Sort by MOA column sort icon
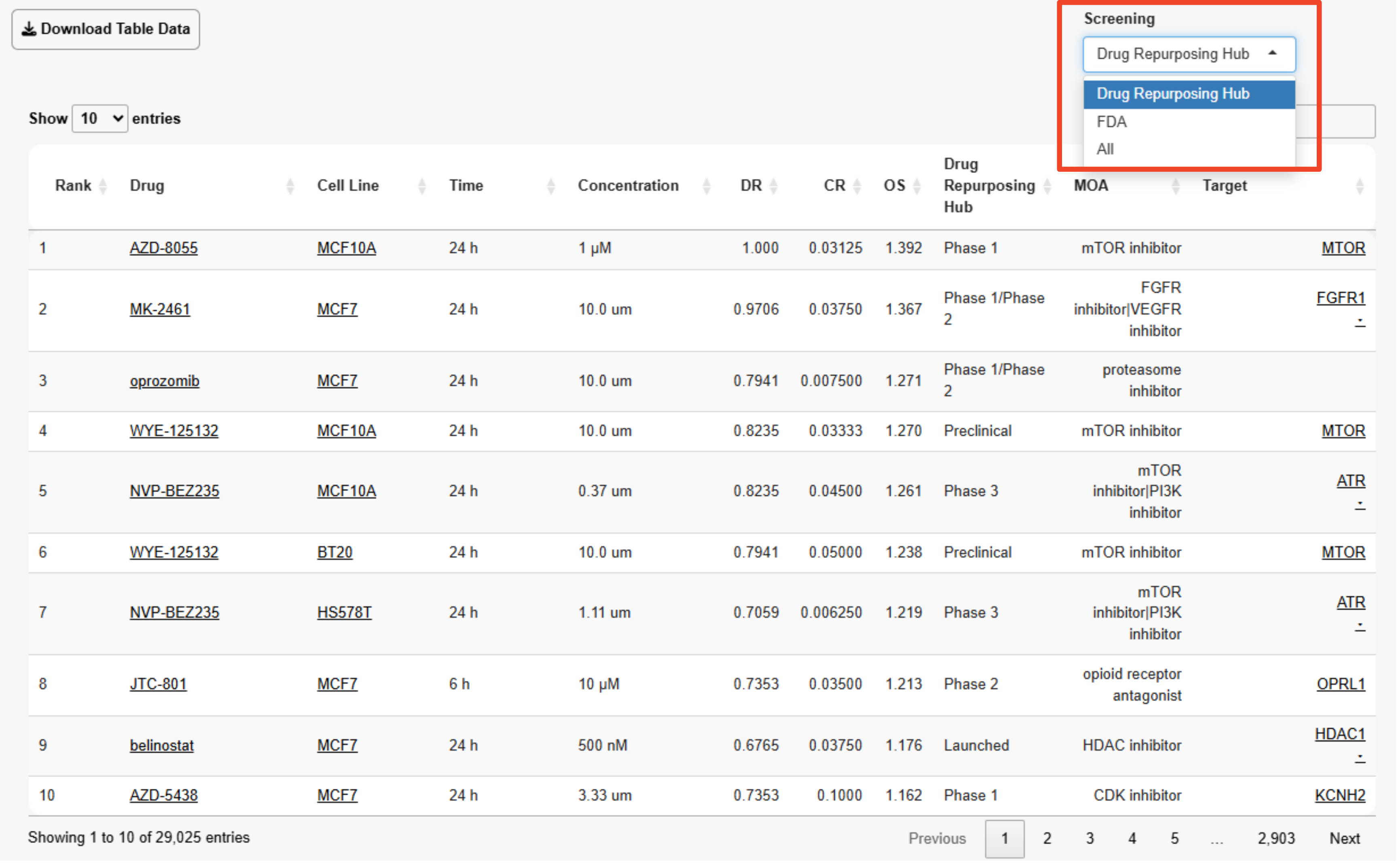The height and width of the screenshot is (866, 1400). pyautogui.click(x=1176, y=186)
